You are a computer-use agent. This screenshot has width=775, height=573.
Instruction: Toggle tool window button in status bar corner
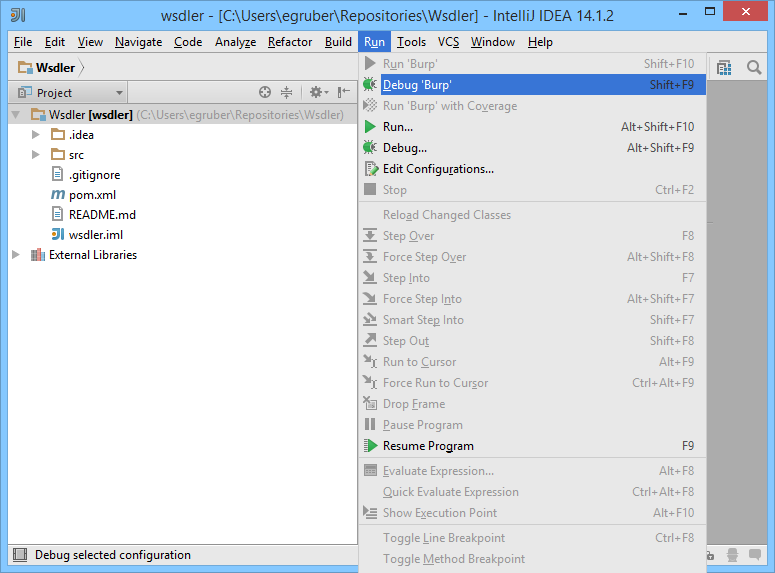pos(20,555)
